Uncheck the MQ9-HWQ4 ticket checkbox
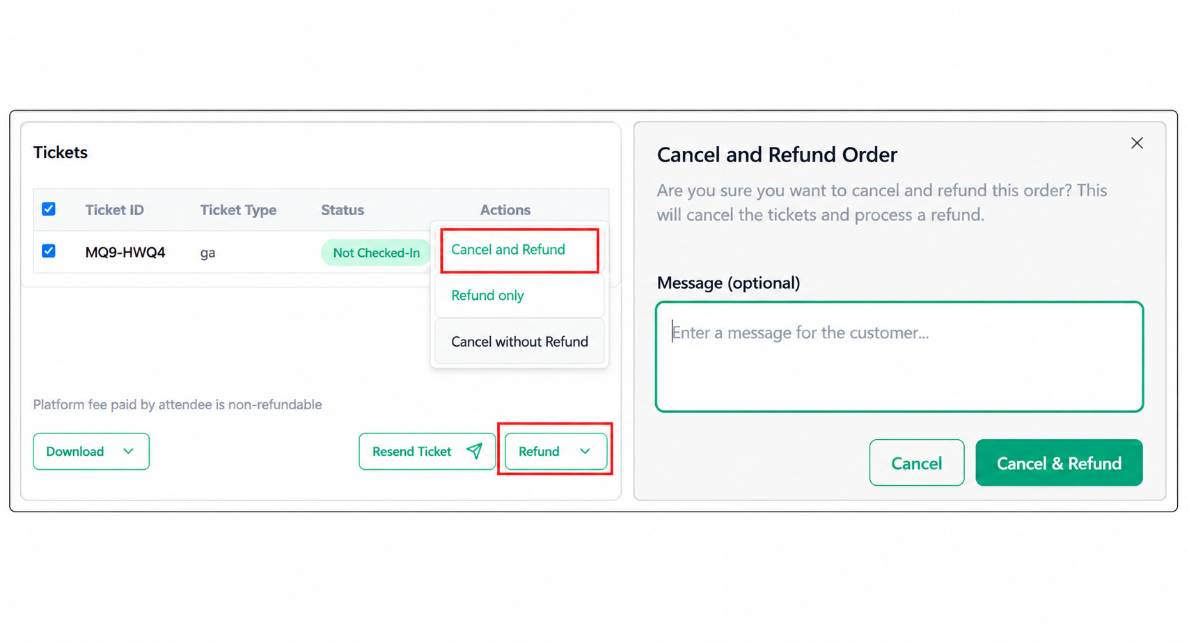This screenshot has width=1189, height=641. [x=49, y=251]
